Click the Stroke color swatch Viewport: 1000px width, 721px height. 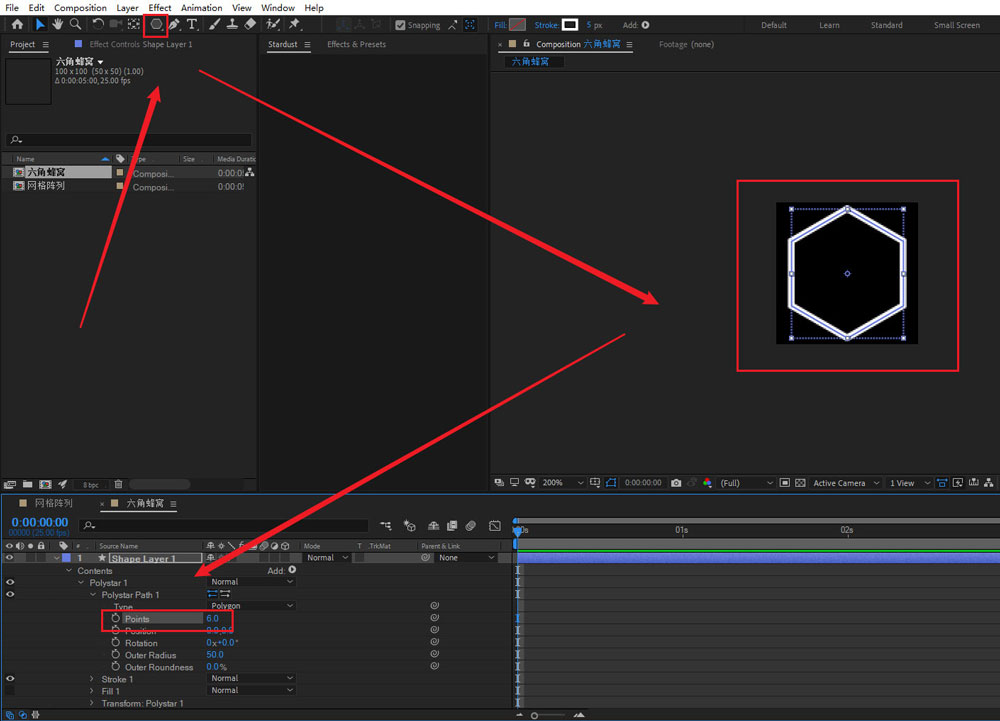[x=569, y=25]
